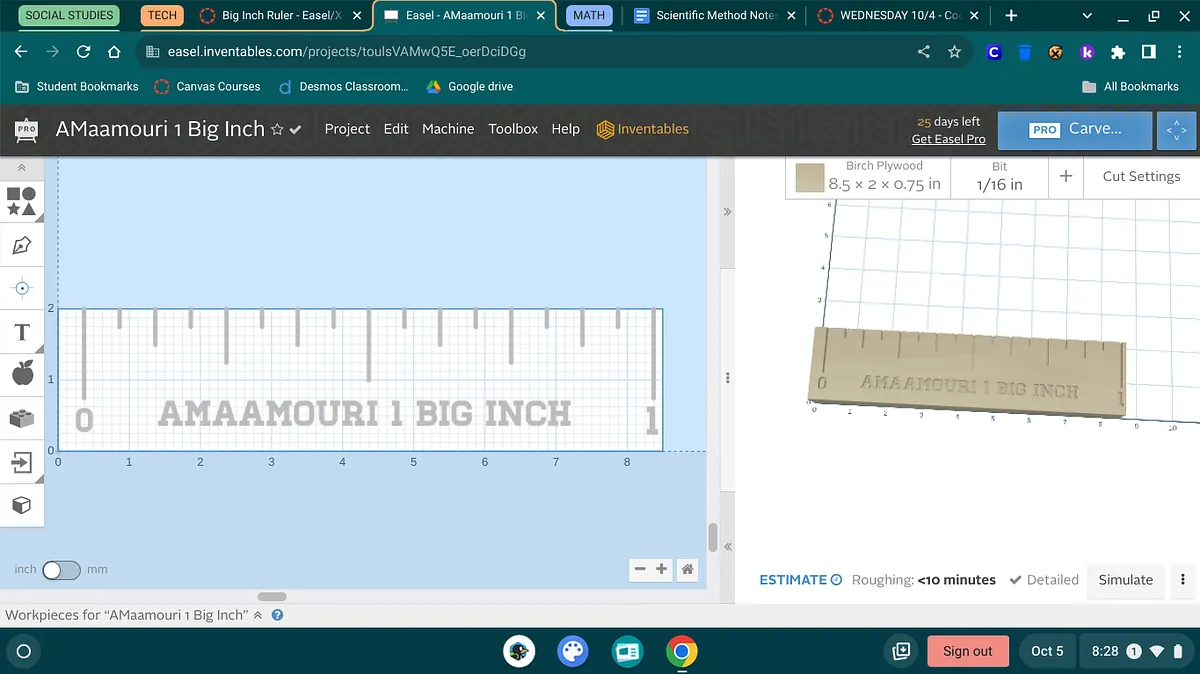The image size is (1200, 674).
Task: Click the Simulate button
Action: 1125,580
